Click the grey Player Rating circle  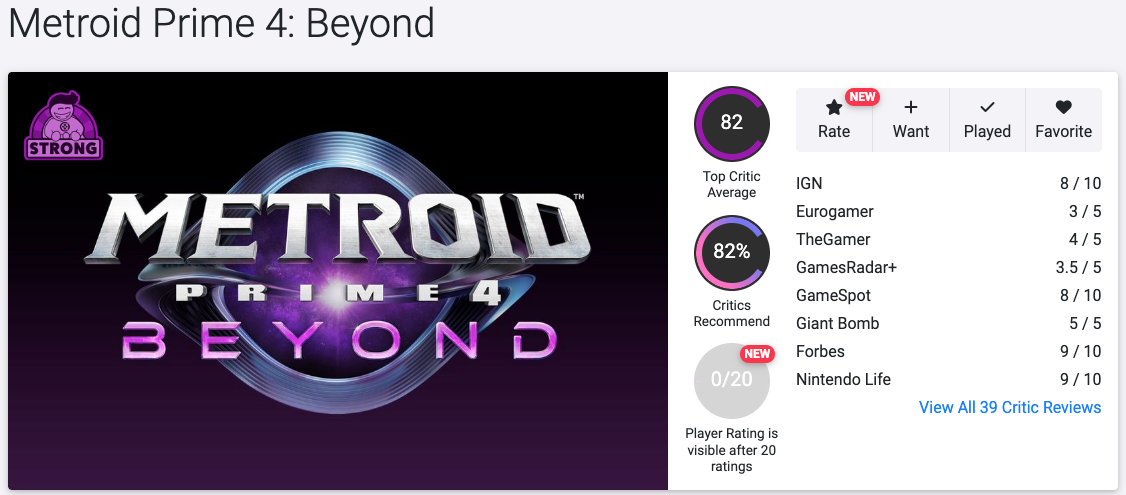[732, 380]
